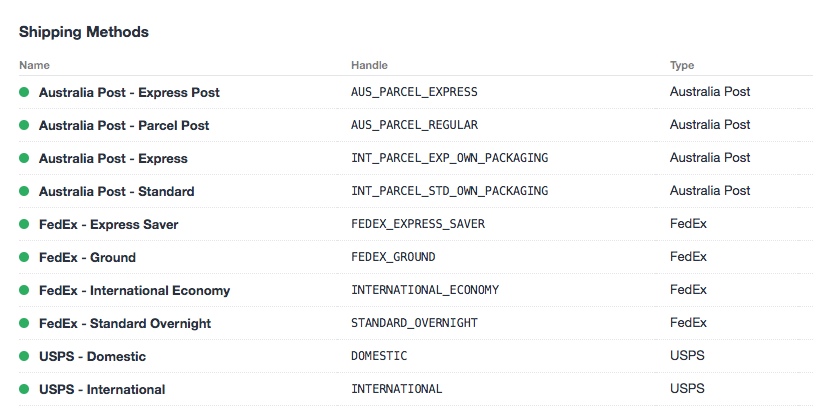Open FedEx - Express Saver shipping method
Viewport: 833px width, 413px height.
point(108,224)
